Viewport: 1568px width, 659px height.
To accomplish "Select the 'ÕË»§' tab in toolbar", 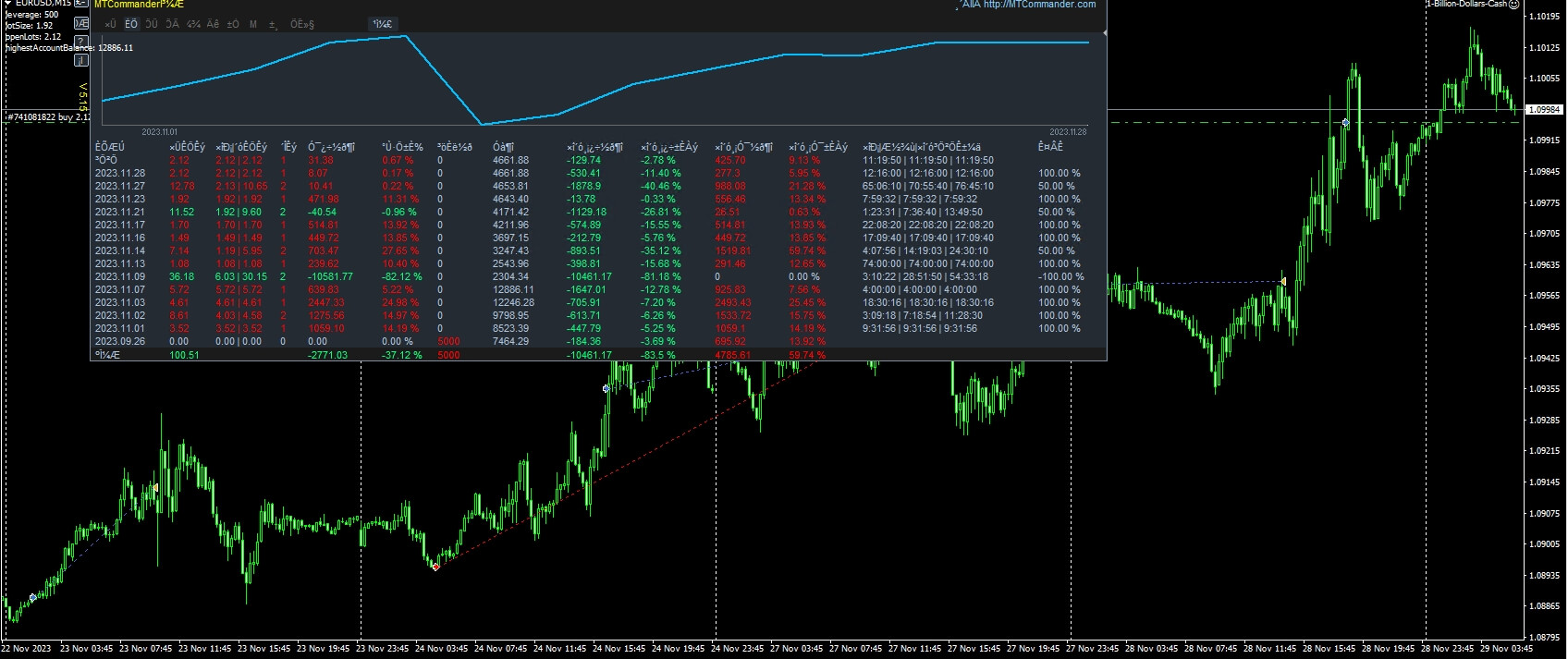I will click(x=302, y=24).
